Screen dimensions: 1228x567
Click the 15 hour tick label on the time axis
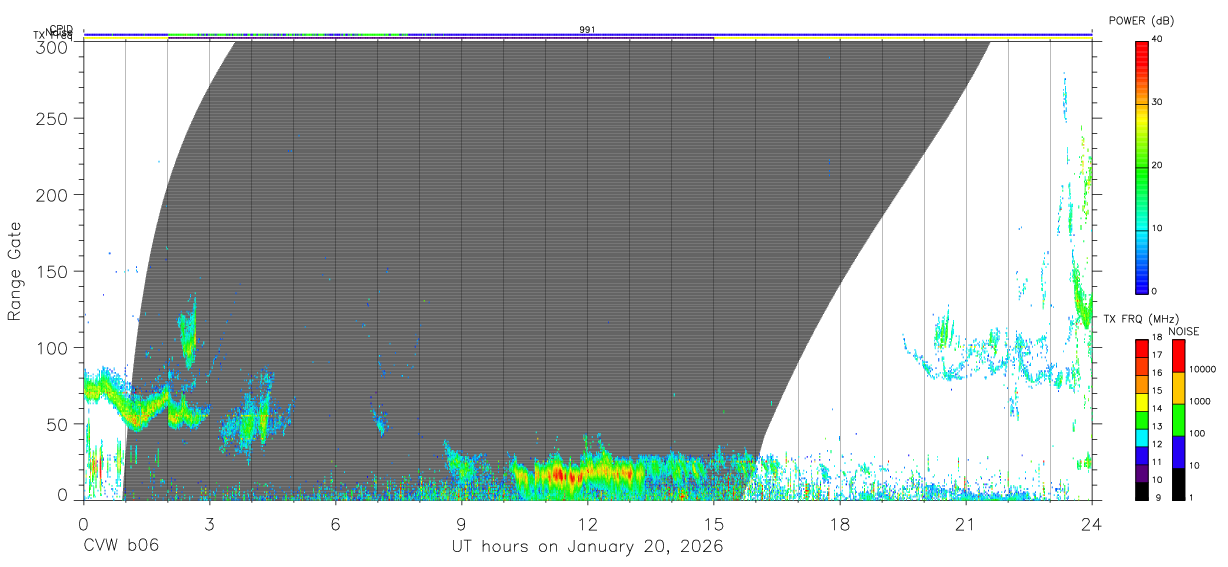click(x=713, y=524)
